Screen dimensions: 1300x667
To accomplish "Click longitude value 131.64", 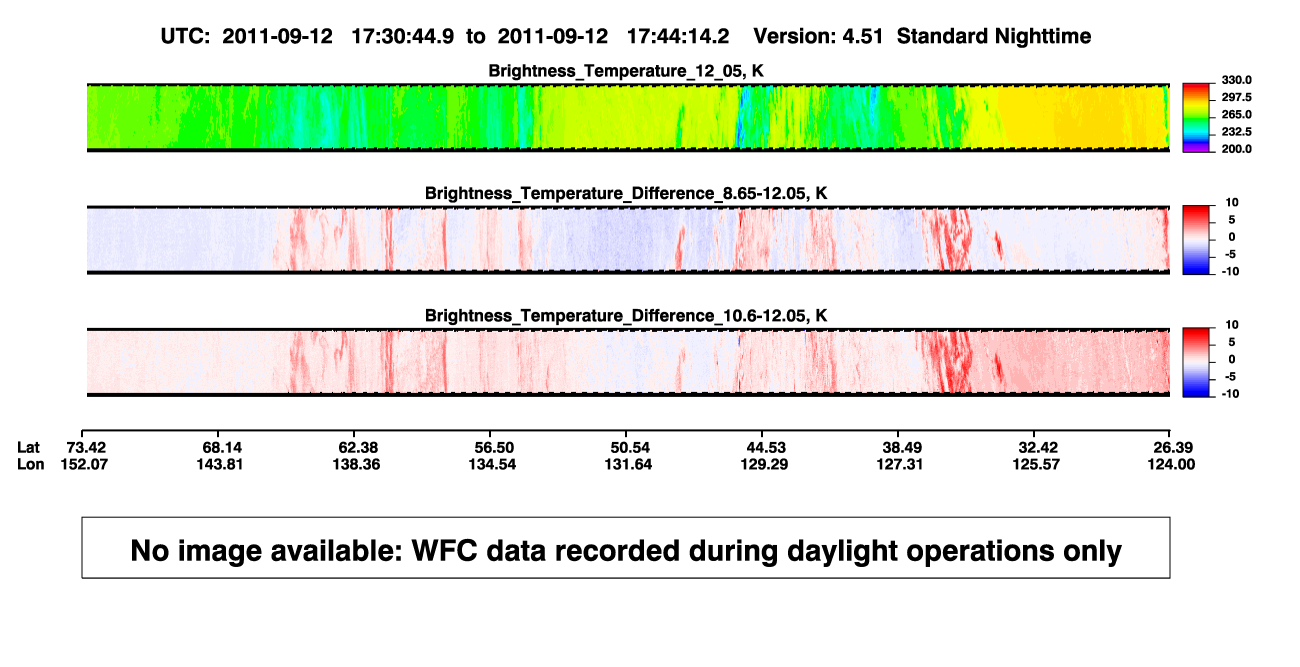I will point(628,465).
